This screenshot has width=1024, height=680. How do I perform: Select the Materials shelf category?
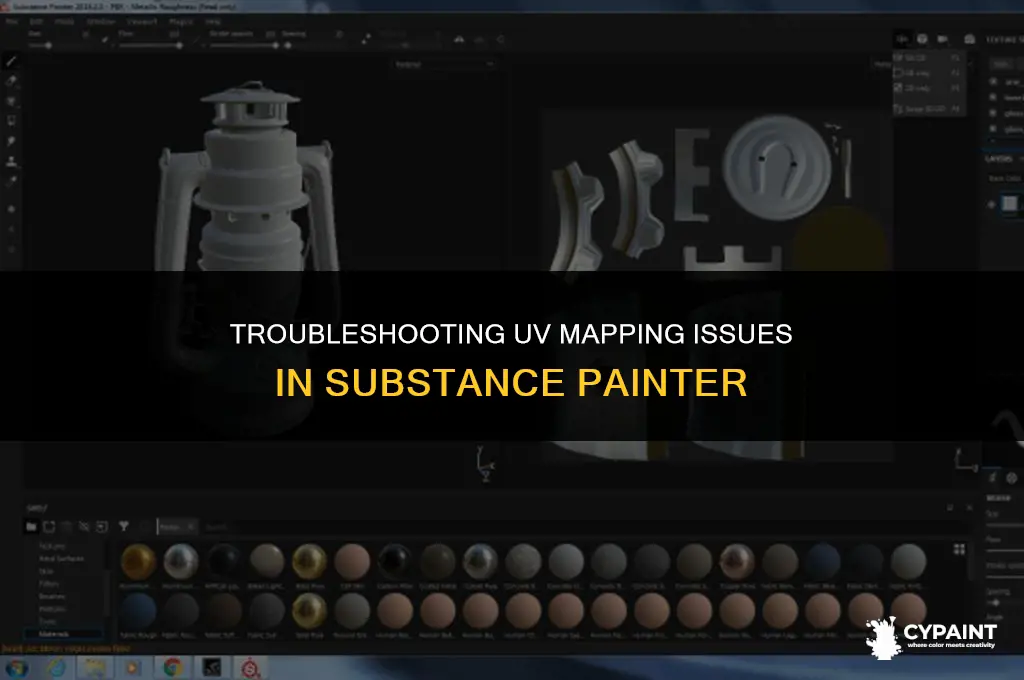(x=63, y=634)
